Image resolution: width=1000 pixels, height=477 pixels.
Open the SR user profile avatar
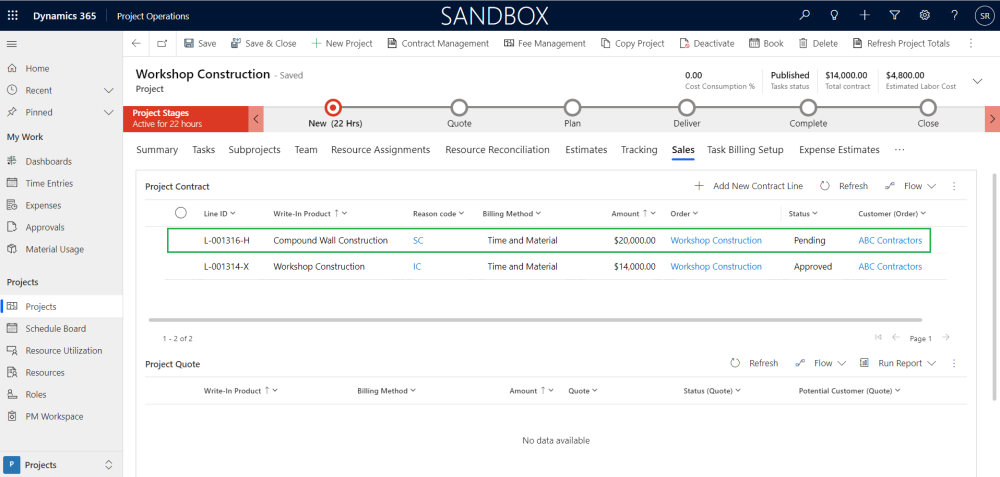(983, 16)
